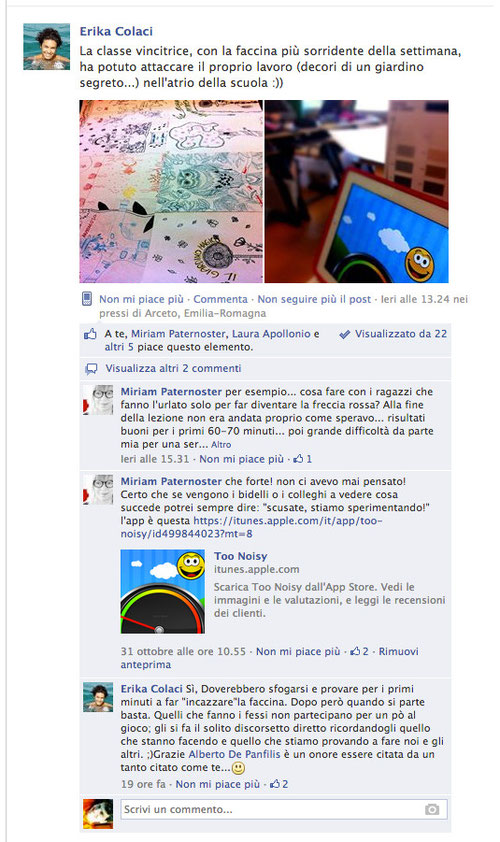Open Erika Colaci's profile picture at top
The image size is (500, 842).
coord(47,47)
